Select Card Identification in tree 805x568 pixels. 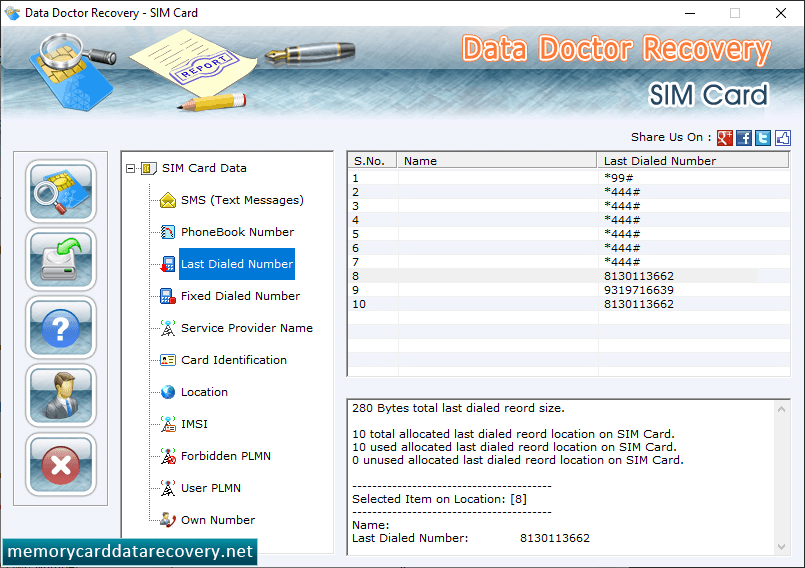coord(234,360)
